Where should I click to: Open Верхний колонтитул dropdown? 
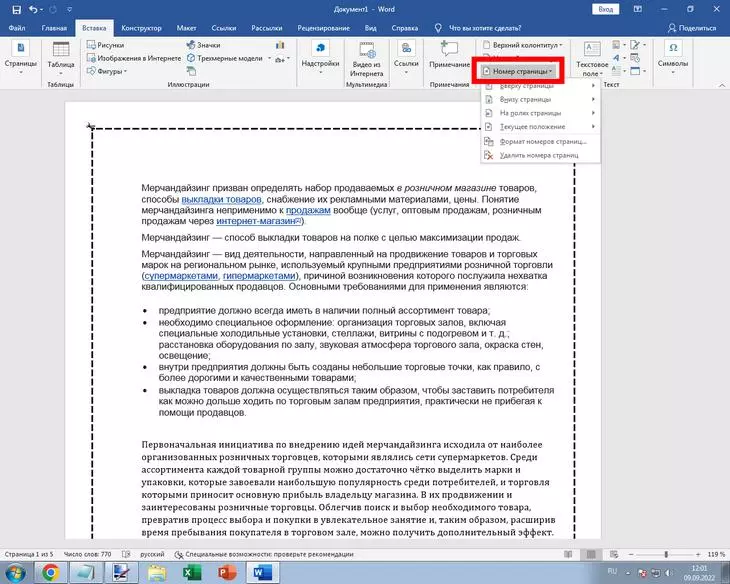point(522,45)
